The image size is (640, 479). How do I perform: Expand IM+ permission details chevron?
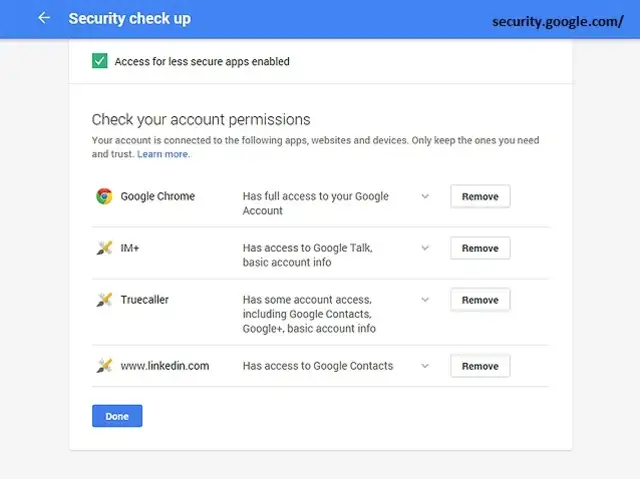(425, 247)
